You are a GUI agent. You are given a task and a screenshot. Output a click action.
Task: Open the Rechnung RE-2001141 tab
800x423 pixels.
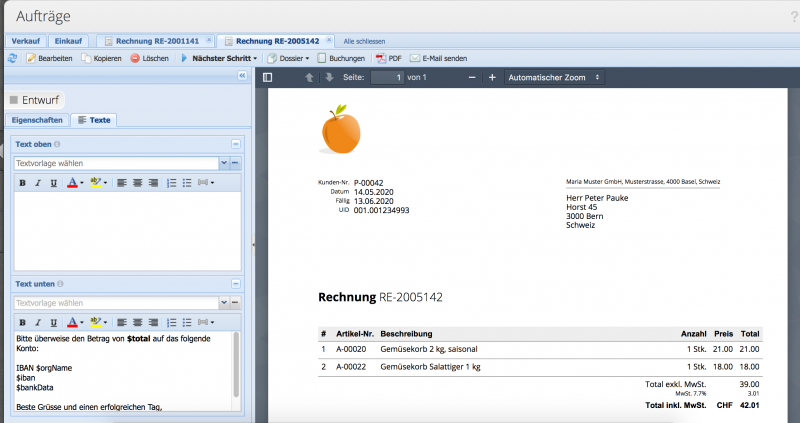coord(156,41)
